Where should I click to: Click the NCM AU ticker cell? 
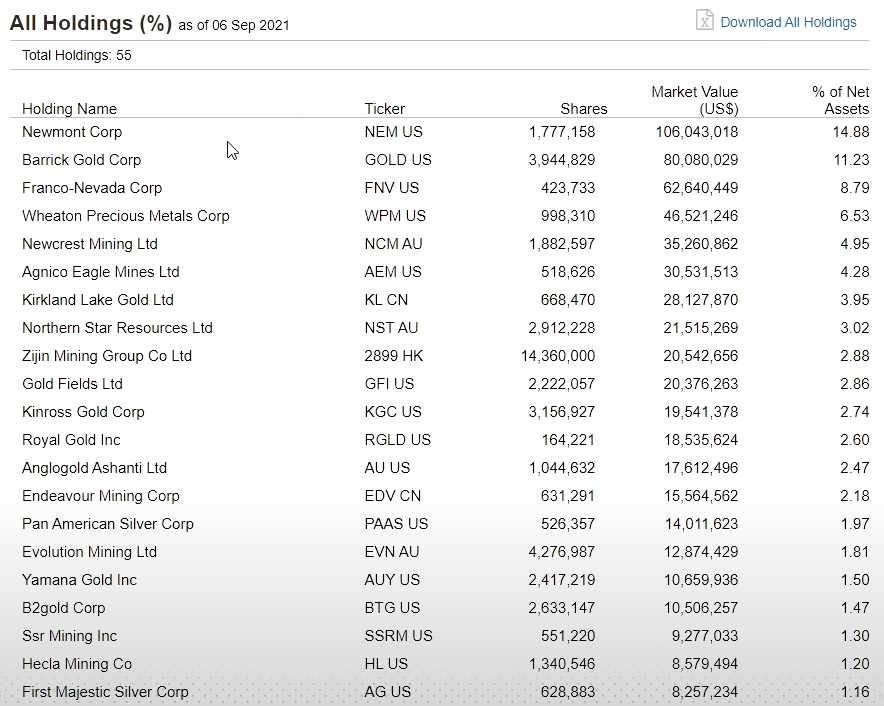point(394,244)
